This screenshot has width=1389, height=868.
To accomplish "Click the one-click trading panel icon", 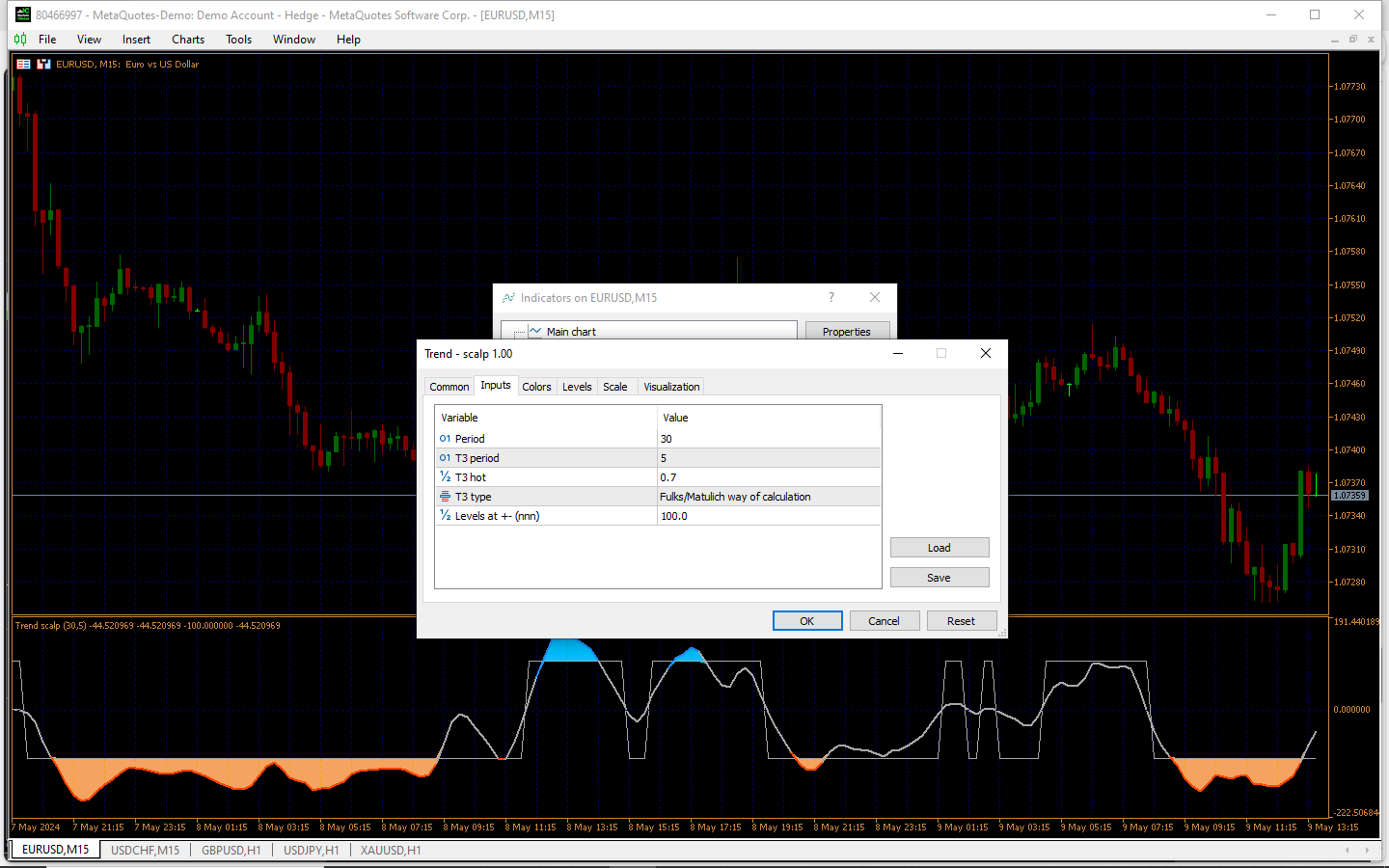I will coord(43,65).
